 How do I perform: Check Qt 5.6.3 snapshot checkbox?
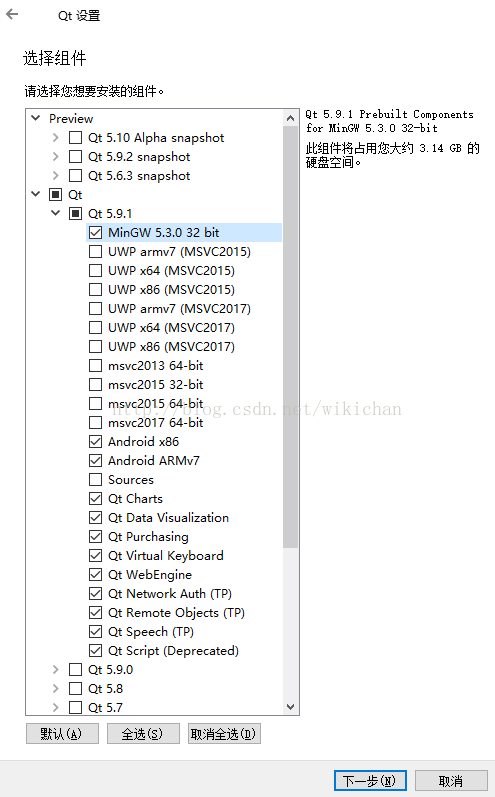pyautogui.click(x=75, y=175)
